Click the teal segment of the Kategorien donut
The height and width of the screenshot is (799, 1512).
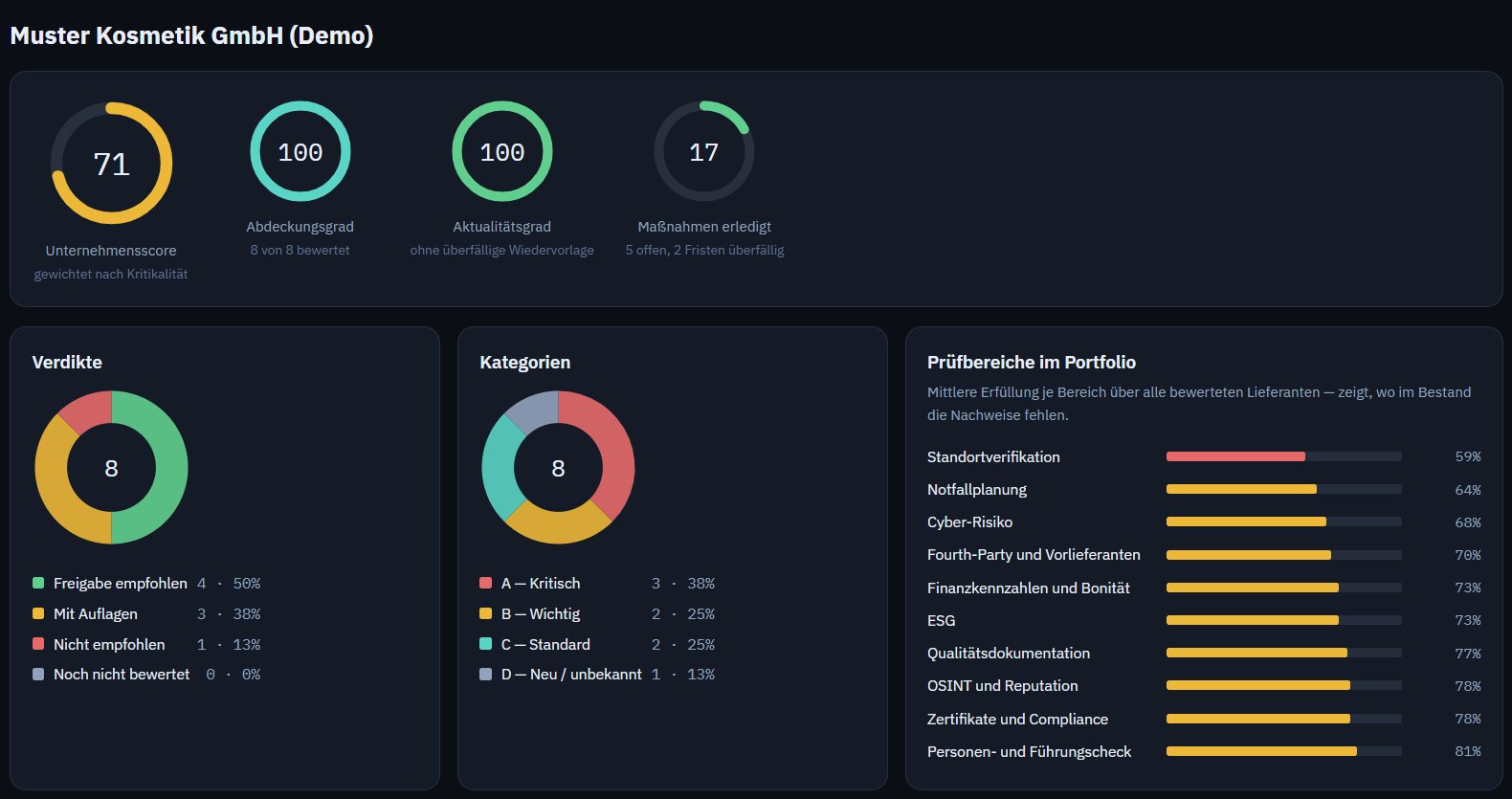tap(499, 469)
